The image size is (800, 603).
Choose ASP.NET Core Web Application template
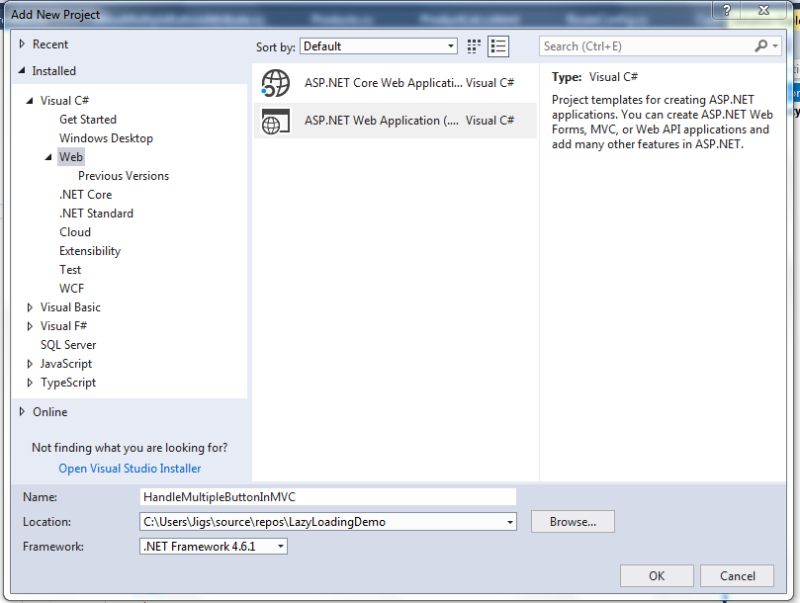395,83
